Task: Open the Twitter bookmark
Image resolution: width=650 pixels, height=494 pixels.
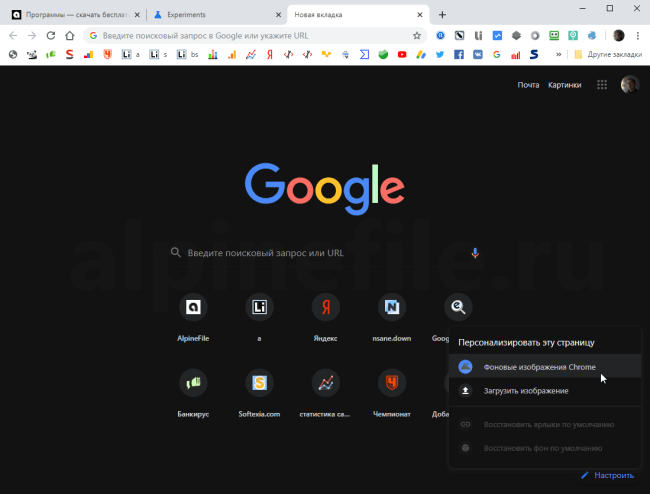Action: coord(440,54)
